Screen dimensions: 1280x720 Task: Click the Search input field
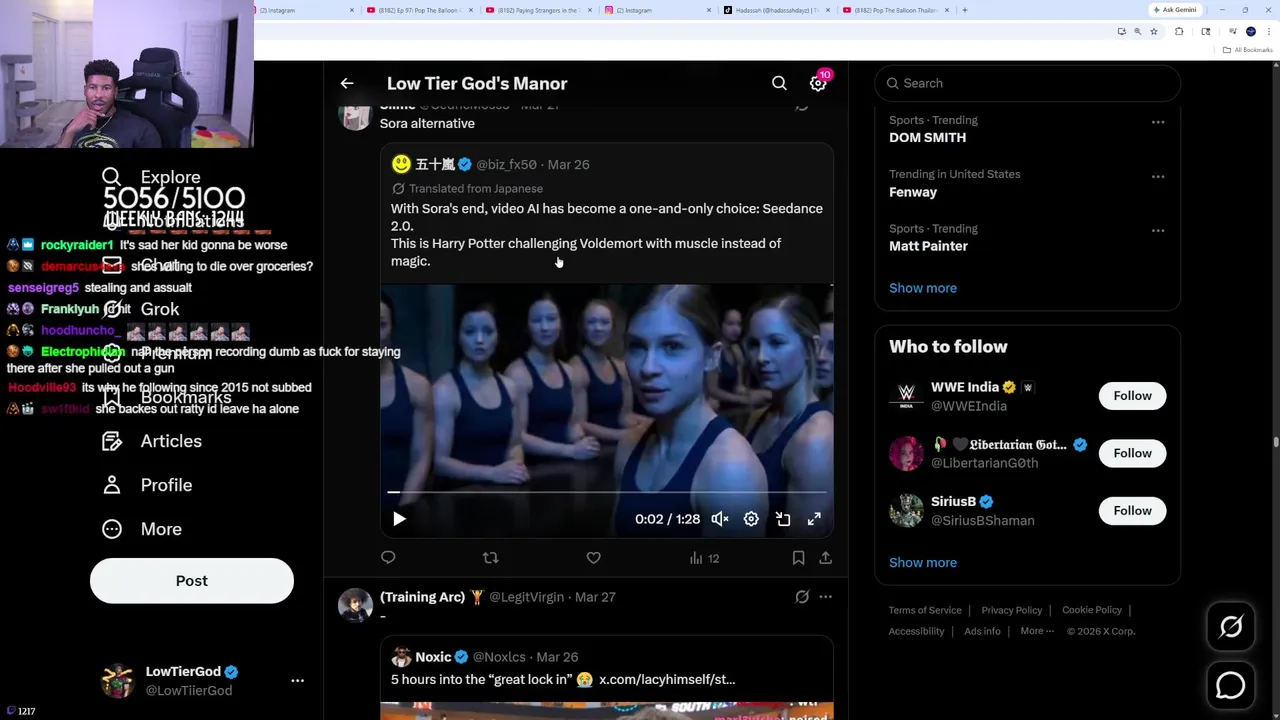point(1028,83)
